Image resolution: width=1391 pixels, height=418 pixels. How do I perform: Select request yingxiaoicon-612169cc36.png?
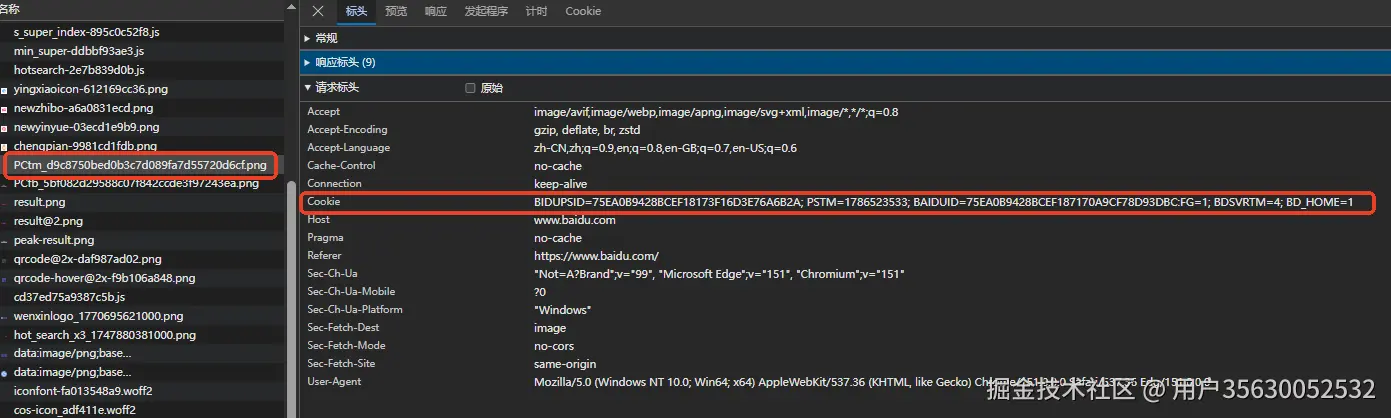(91, 89)
